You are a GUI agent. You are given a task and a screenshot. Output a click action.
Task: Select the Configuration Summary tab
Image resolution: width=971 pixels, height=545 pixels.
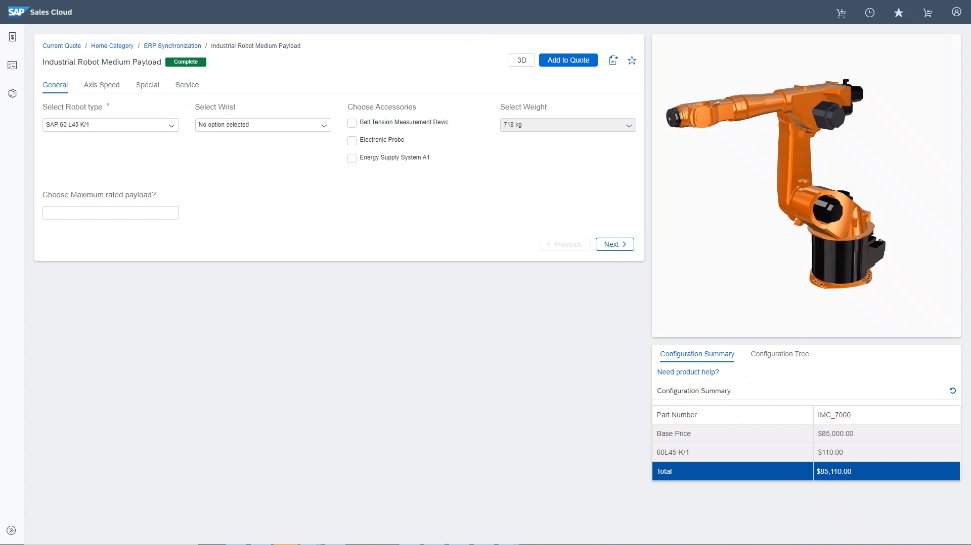pos(697,354)
